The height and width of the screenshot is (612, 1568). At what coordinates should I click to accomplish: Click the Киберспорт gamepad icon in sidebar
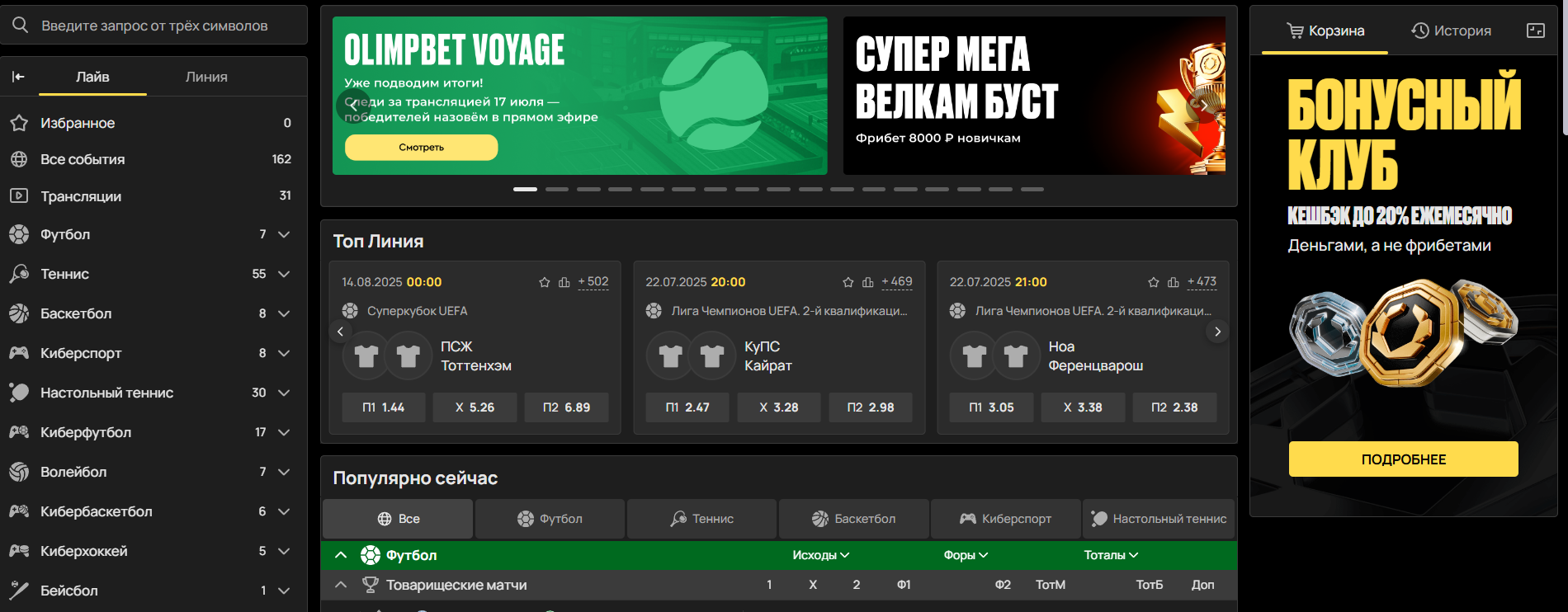click(x=19, y=353)
